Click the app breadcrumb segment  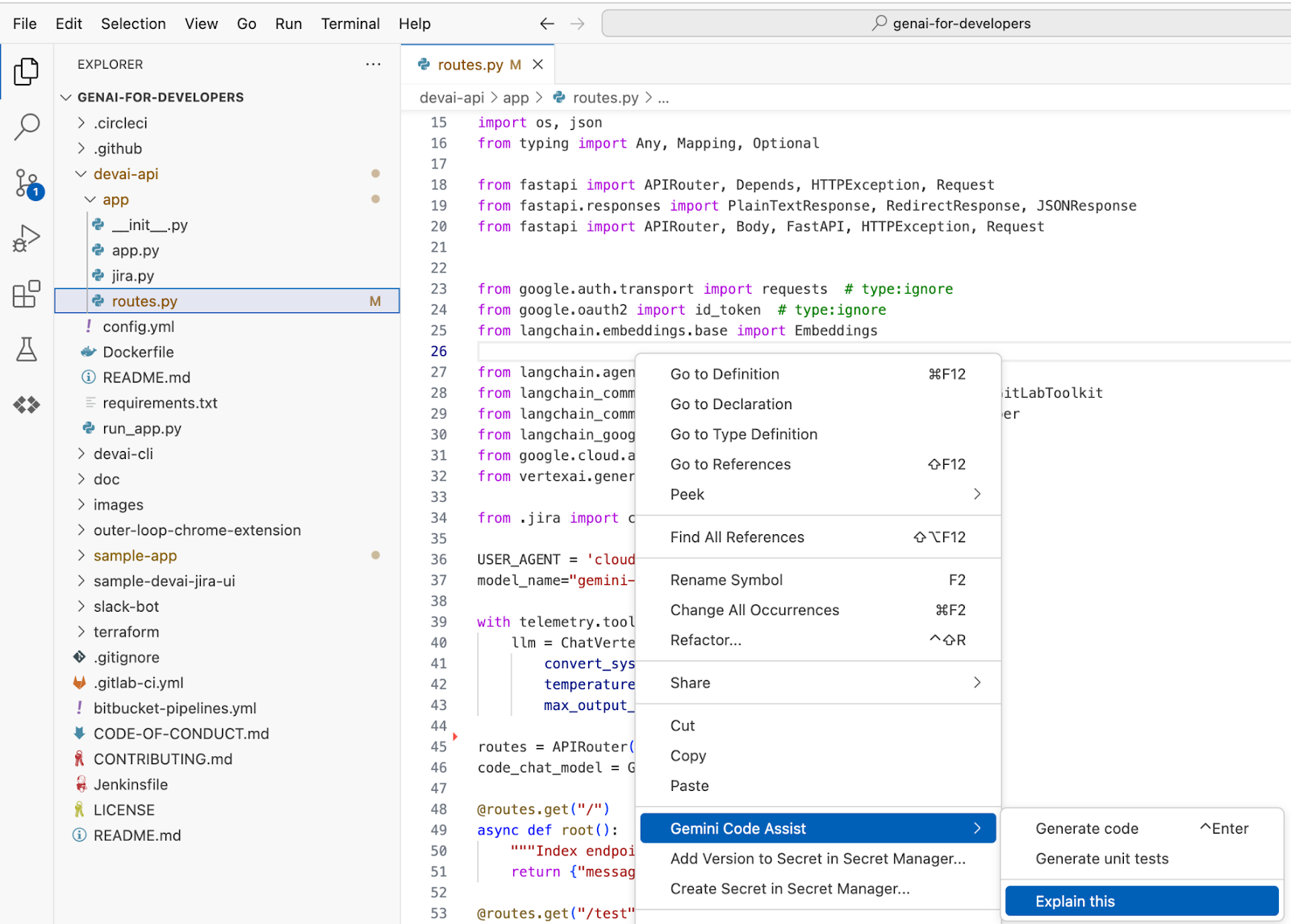point(516,98)
